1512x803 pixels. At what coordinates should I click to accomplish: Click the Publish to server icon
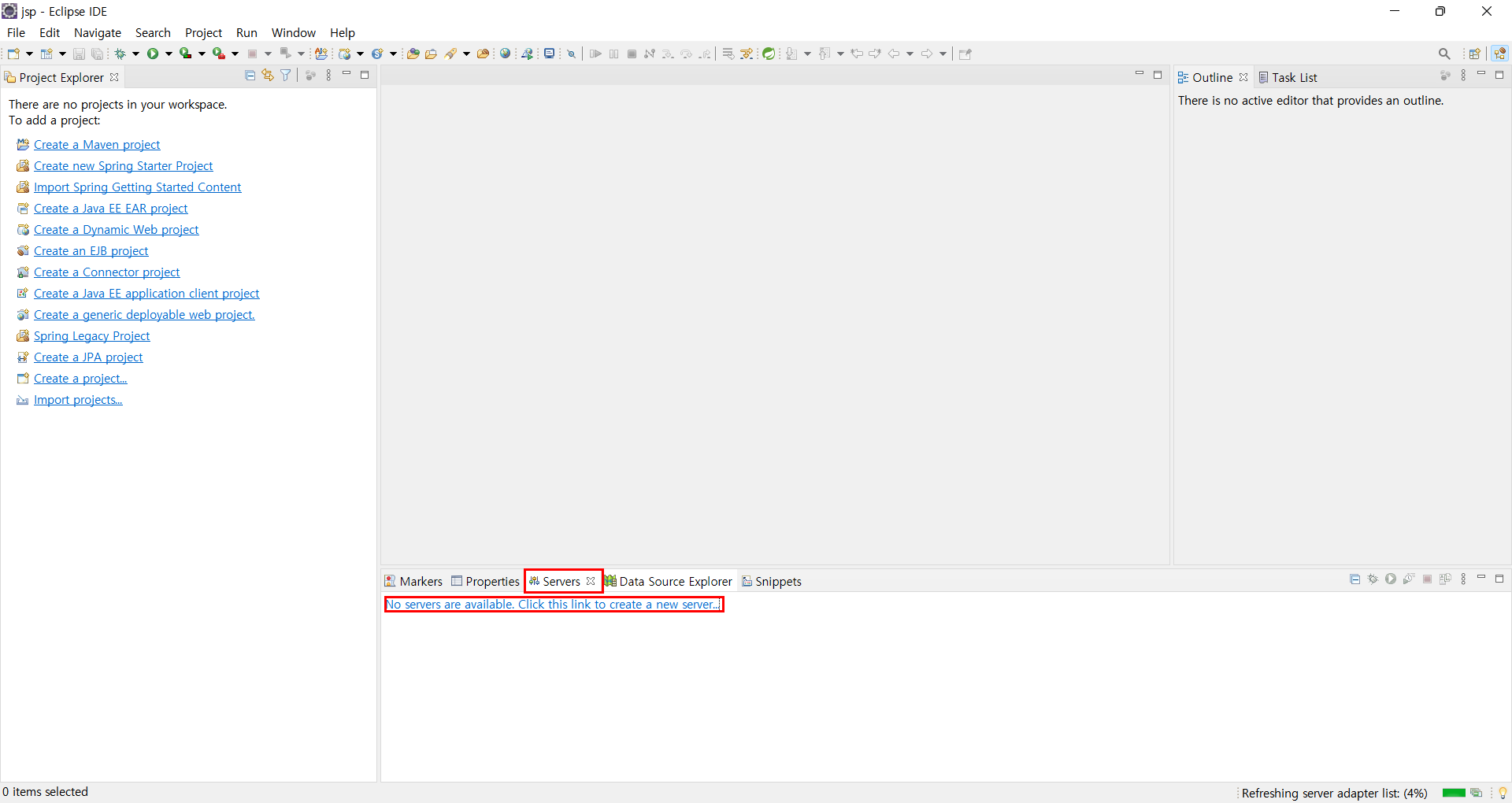(1445, 579)
